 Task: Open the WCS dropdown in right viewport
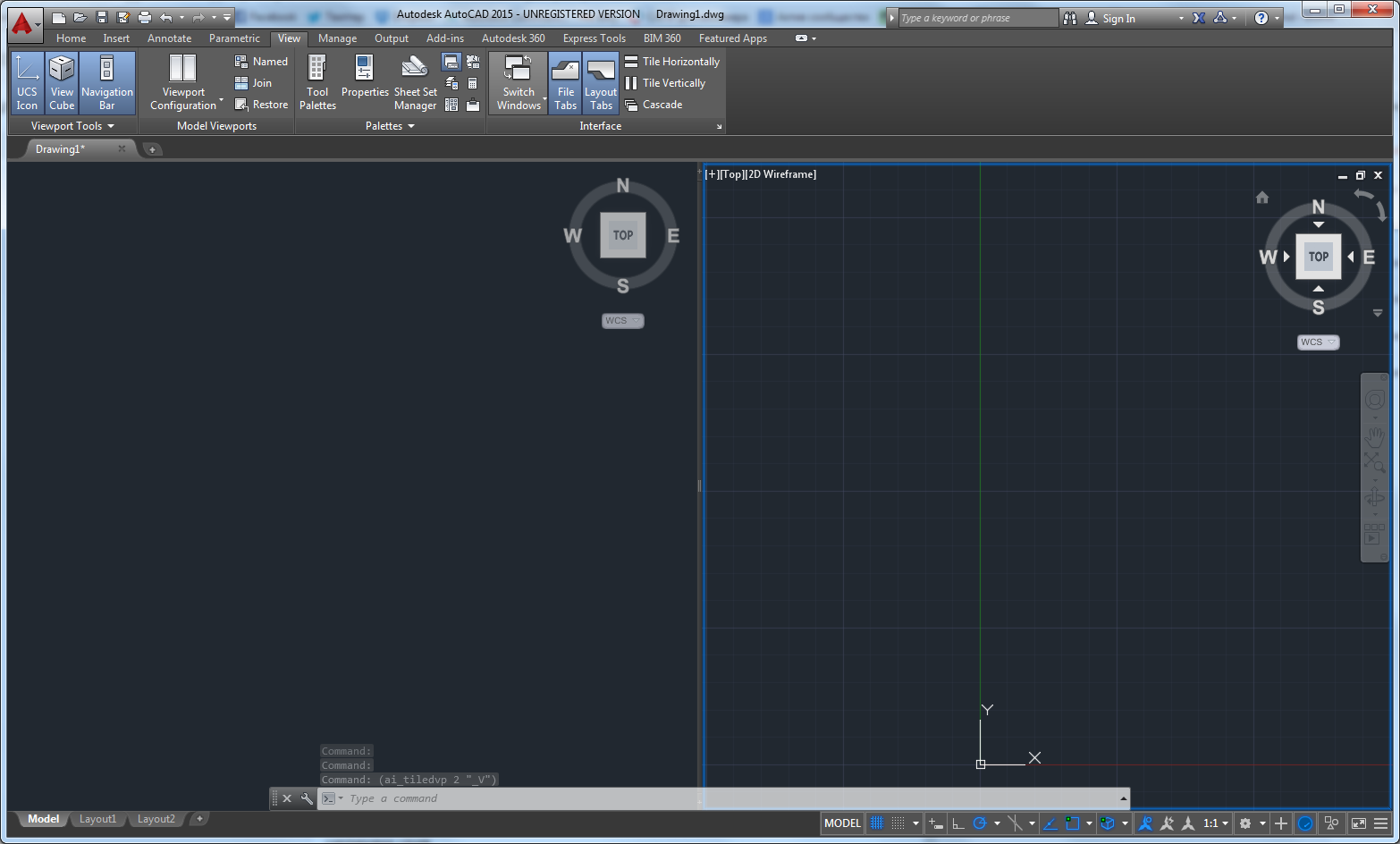click(1319, 342)
